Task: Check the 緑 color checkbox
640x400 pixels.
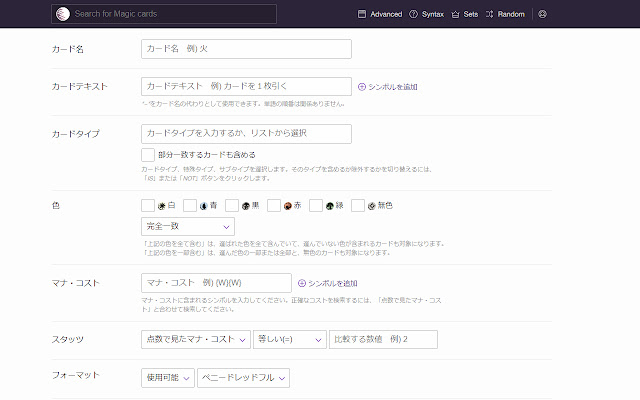Action: (x=316, y=205)
